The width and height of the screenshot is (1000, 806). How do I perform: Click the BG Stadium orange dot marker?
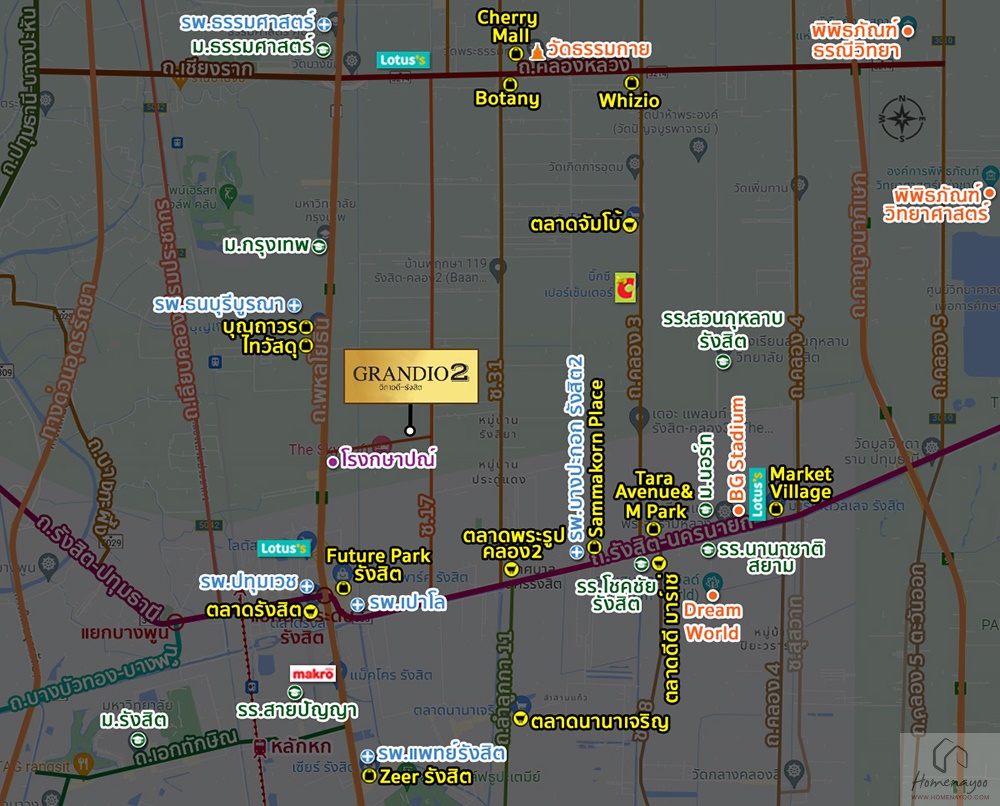pos(739,510)
